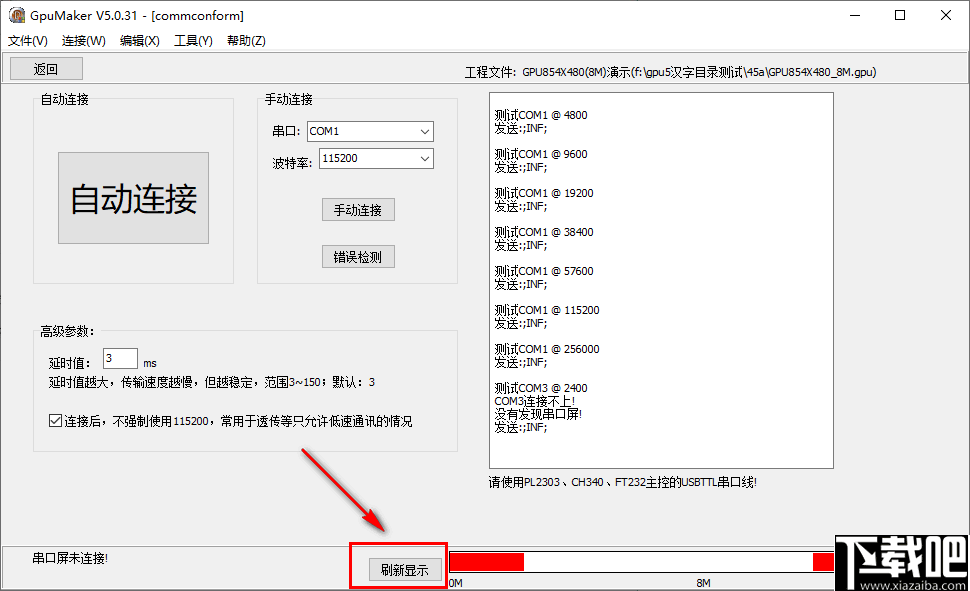Open the 工具(Y) menu
The height and width of the screenshot is (591, 970).
(x=192, y=40)
